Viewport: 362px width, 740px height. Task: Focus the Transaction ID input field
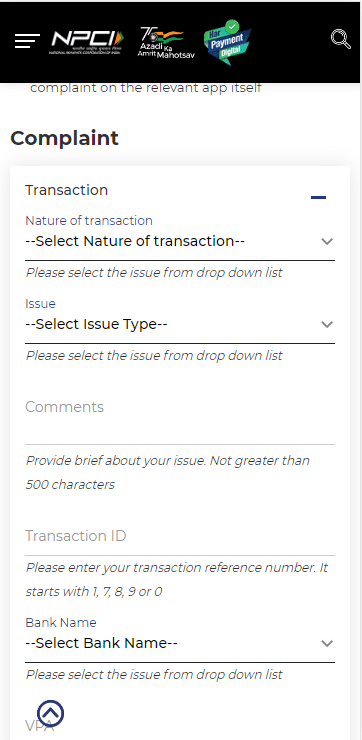[x=180, y=538]
